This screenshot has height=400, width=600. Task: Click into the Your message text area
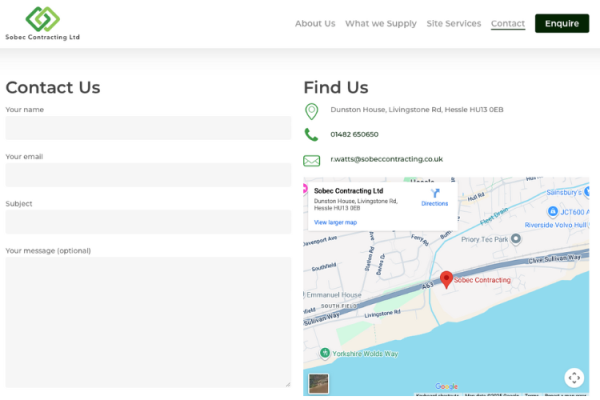148,322
